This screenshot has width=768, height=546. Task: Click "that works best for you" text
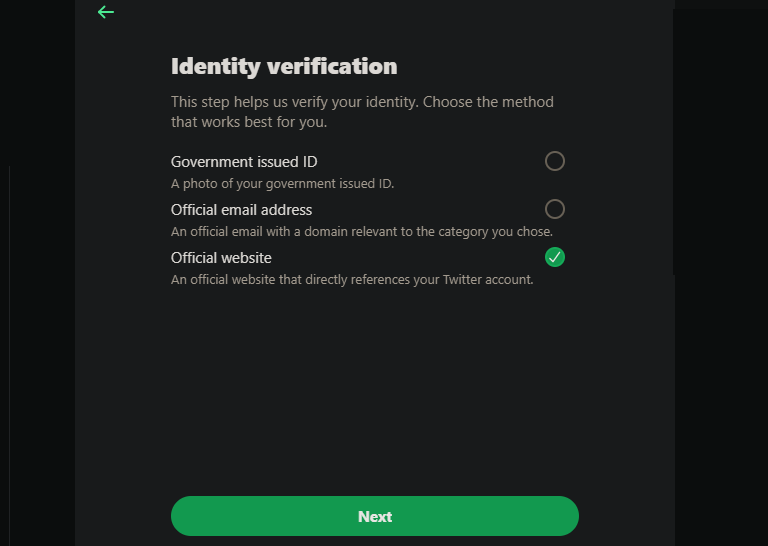click(x=249, y=123)
